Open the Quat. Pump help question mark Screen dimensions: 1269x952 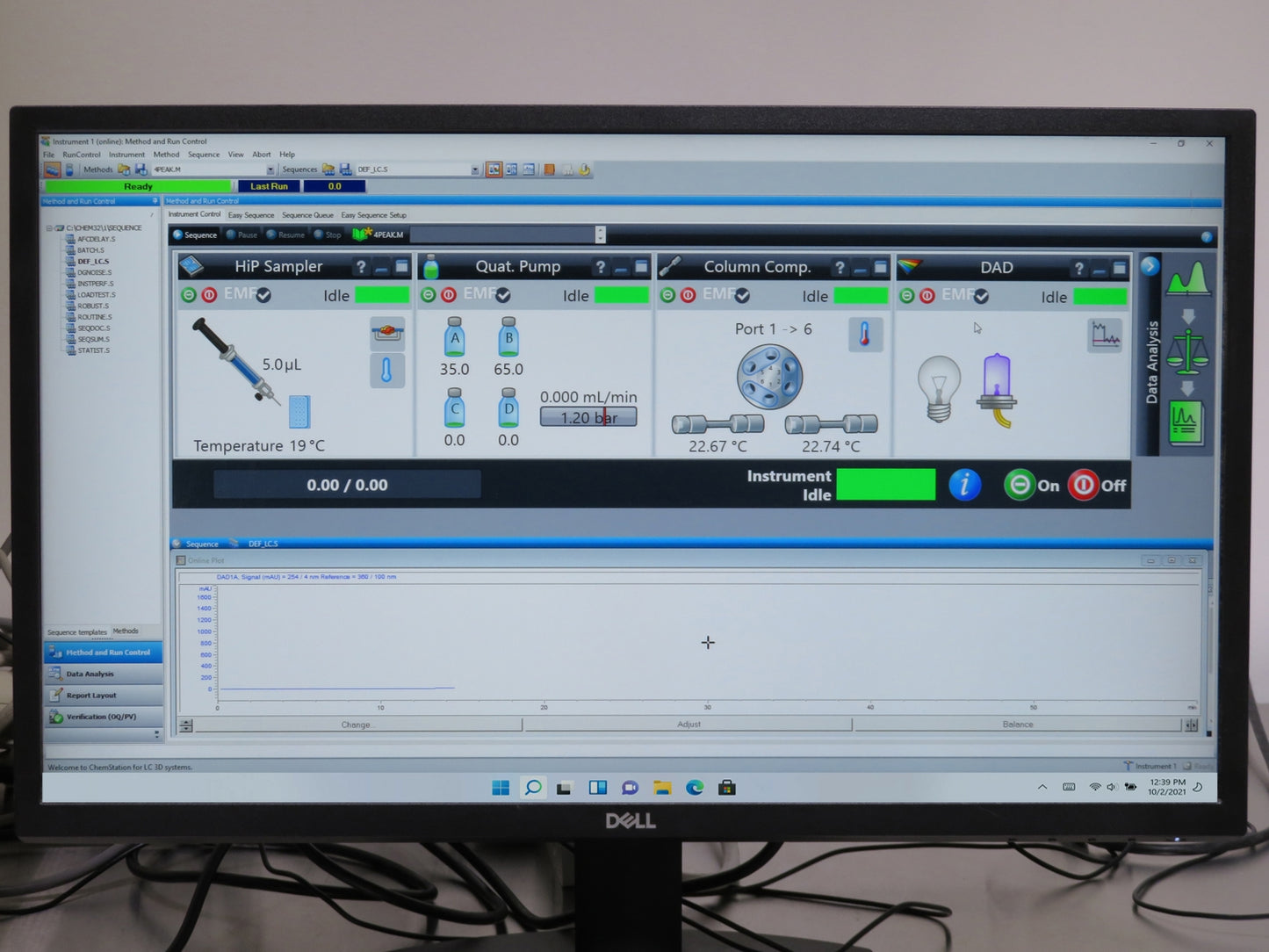pos(601,267)
